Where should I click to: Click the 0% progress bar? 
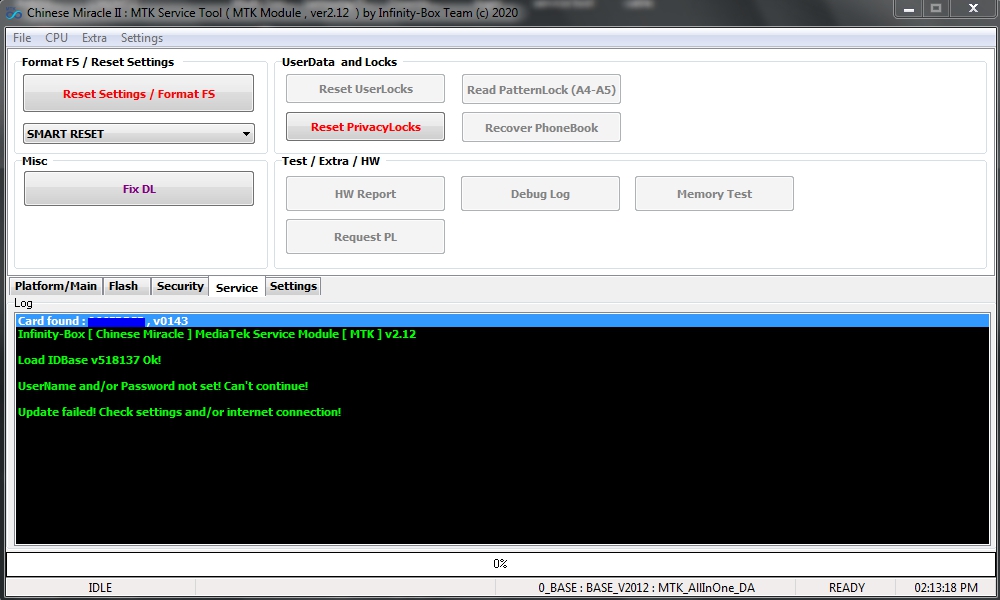click(x=500, y=564)
